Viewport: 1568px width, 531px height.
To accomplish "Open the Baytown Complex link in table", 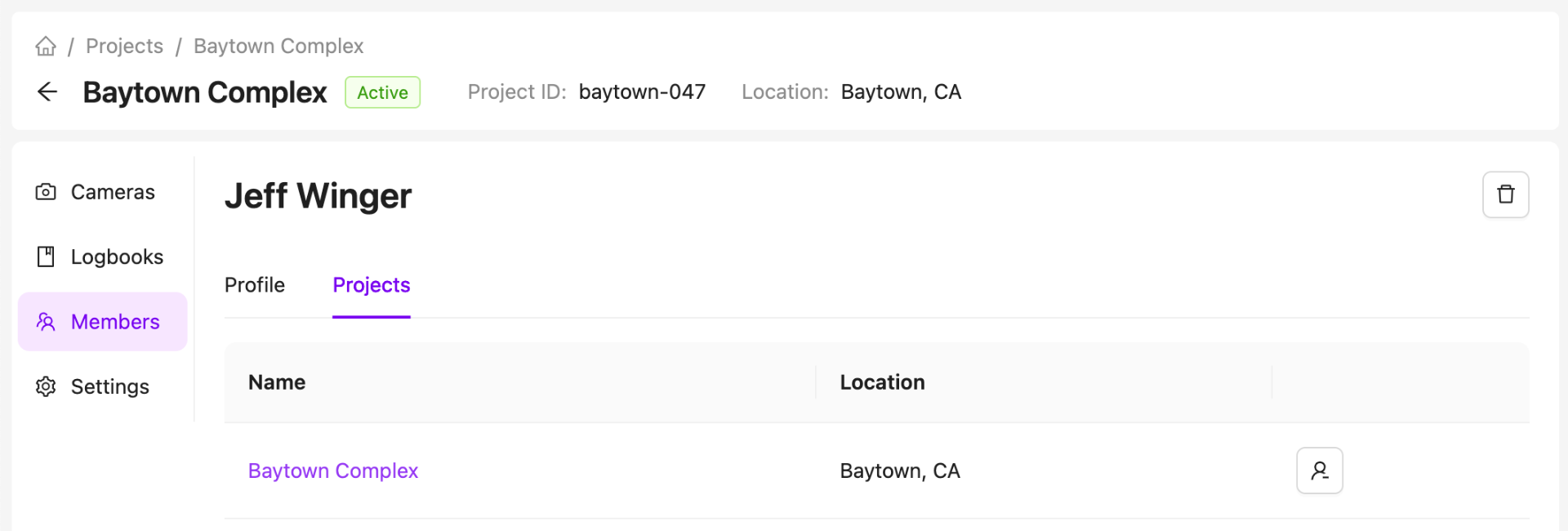I will [333, 471].
